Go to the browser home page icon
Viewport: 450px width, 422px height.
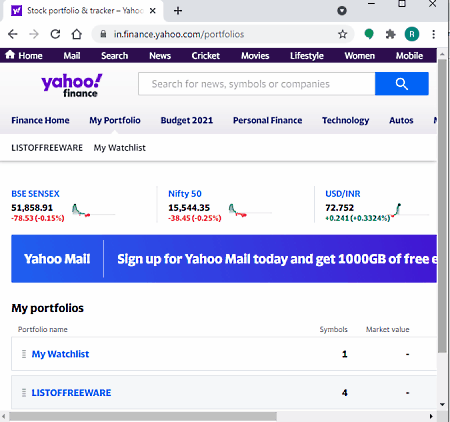(77, 34)
